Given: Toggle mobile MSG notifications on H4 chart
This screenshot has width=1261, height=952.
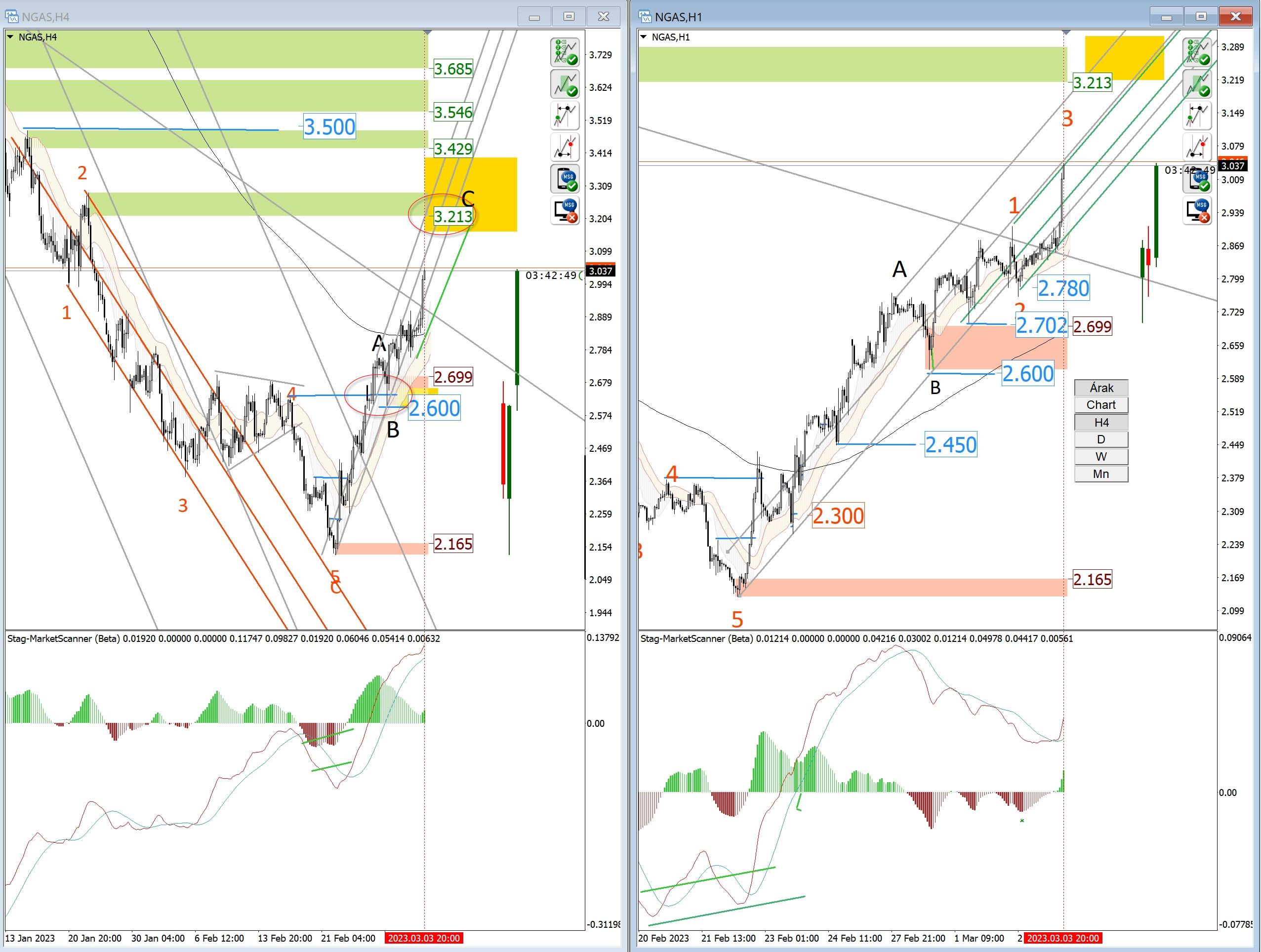Looking at the screenshot, I should pos(565,179).
